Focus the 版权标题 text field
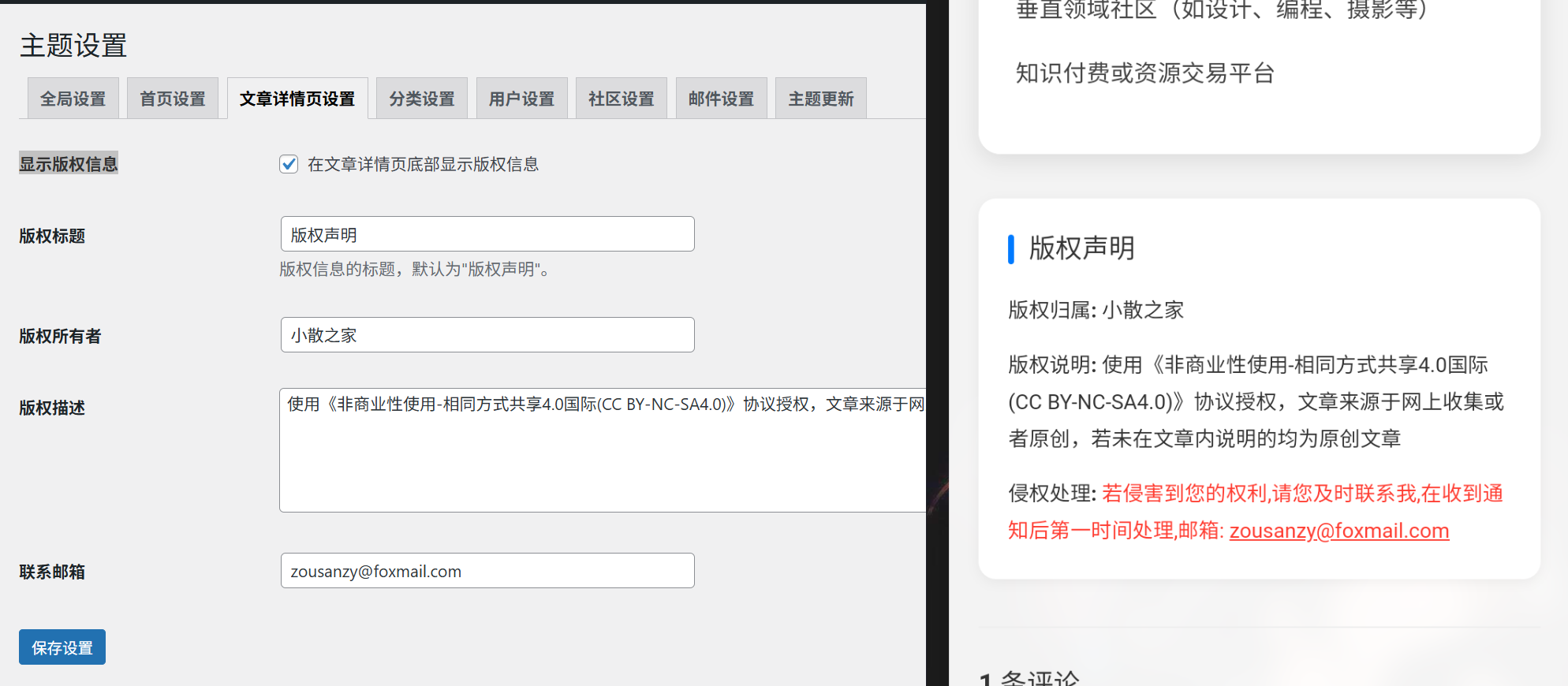The width and height of the screenshot is (1568, 686). coord(487,234)
